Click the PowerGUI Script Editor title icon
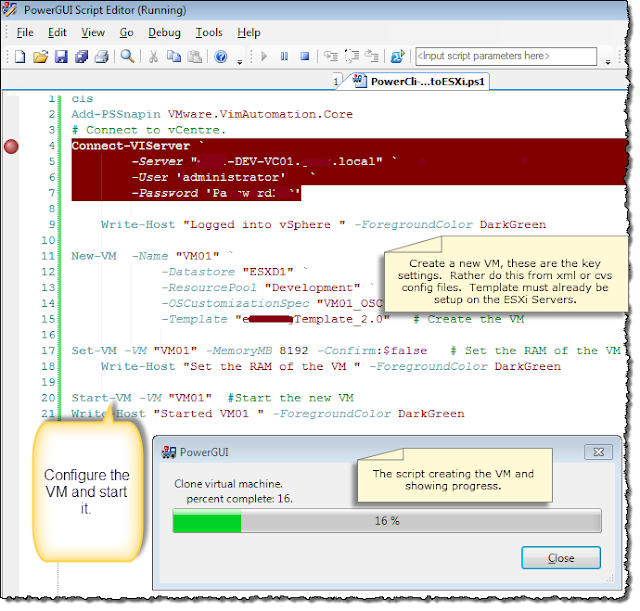Viewport: 640px width, 611px height. 10,9
